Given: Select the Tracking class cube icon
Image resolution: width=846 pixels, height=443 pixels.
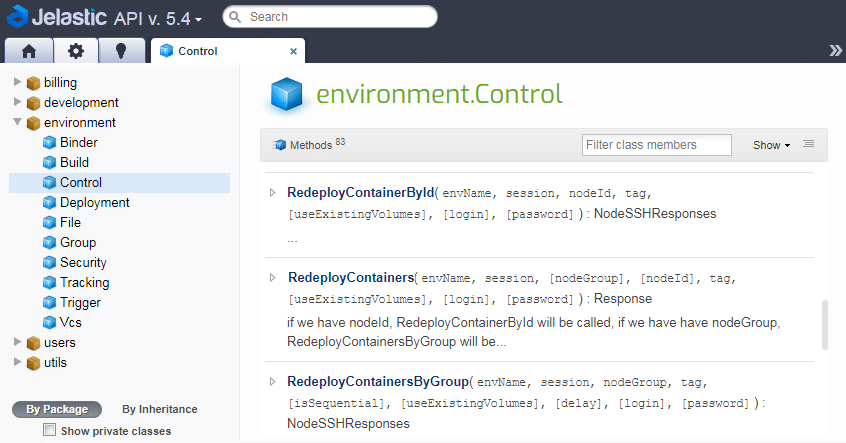Looking at the screenshot, I should [49, 283].
